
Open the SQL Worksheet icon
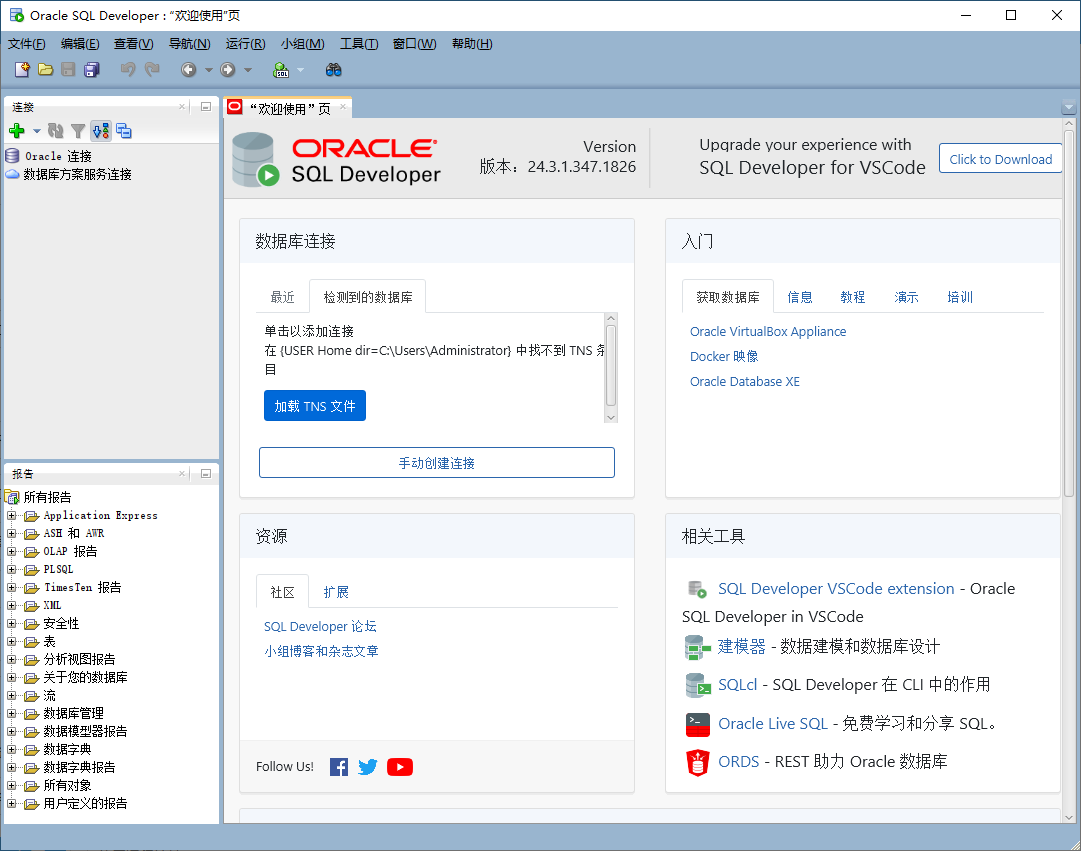[x=281, y=70]
